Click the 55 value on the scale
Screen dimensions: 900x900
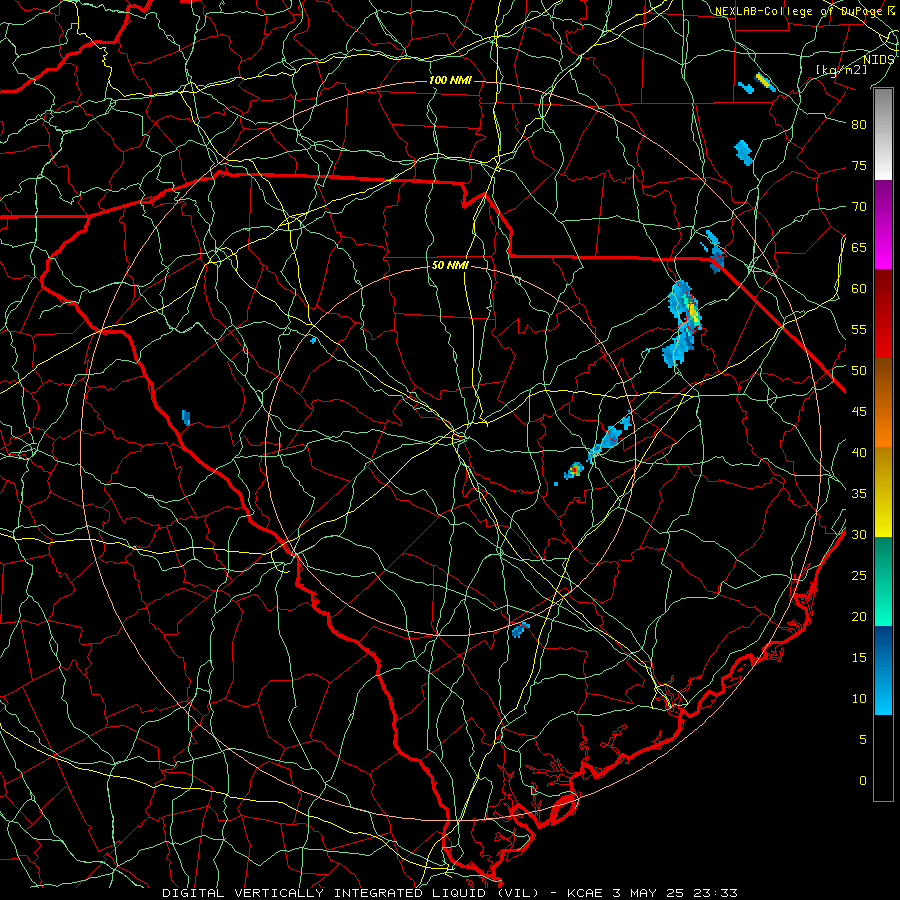pos(859,329)
